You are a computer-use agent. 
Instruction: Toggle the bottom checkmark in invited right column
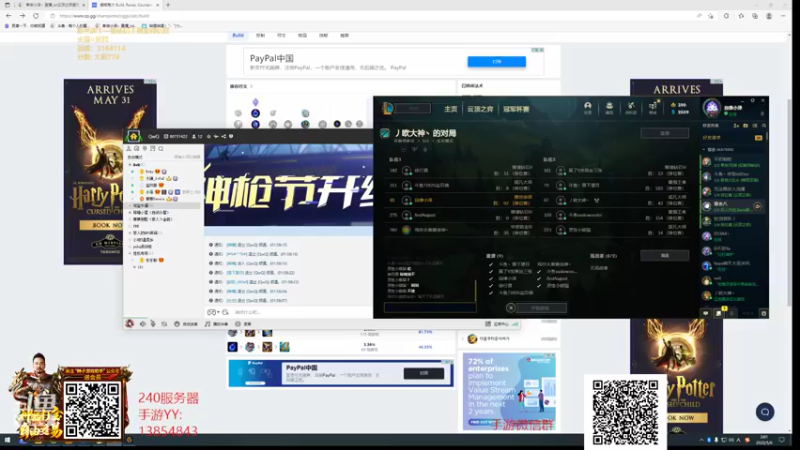pyautogui.click(x=539, y=286)
